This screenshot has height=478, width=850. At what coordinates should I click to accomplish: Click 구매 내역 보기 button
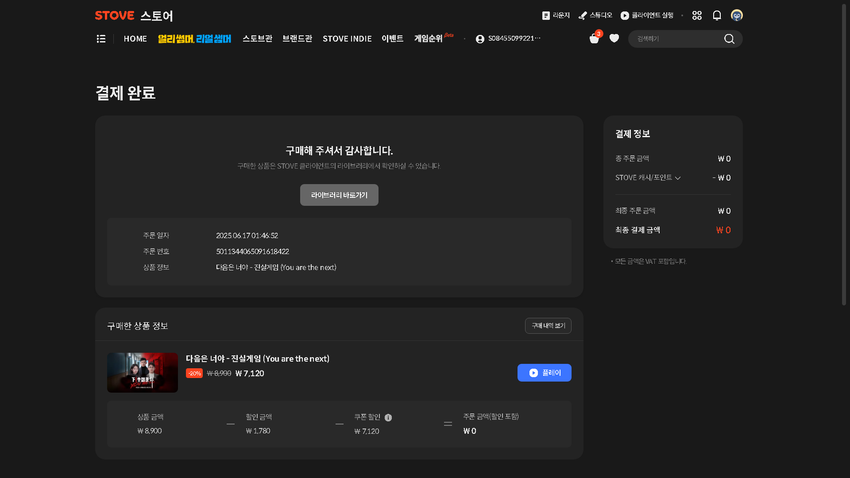(548, 326)
